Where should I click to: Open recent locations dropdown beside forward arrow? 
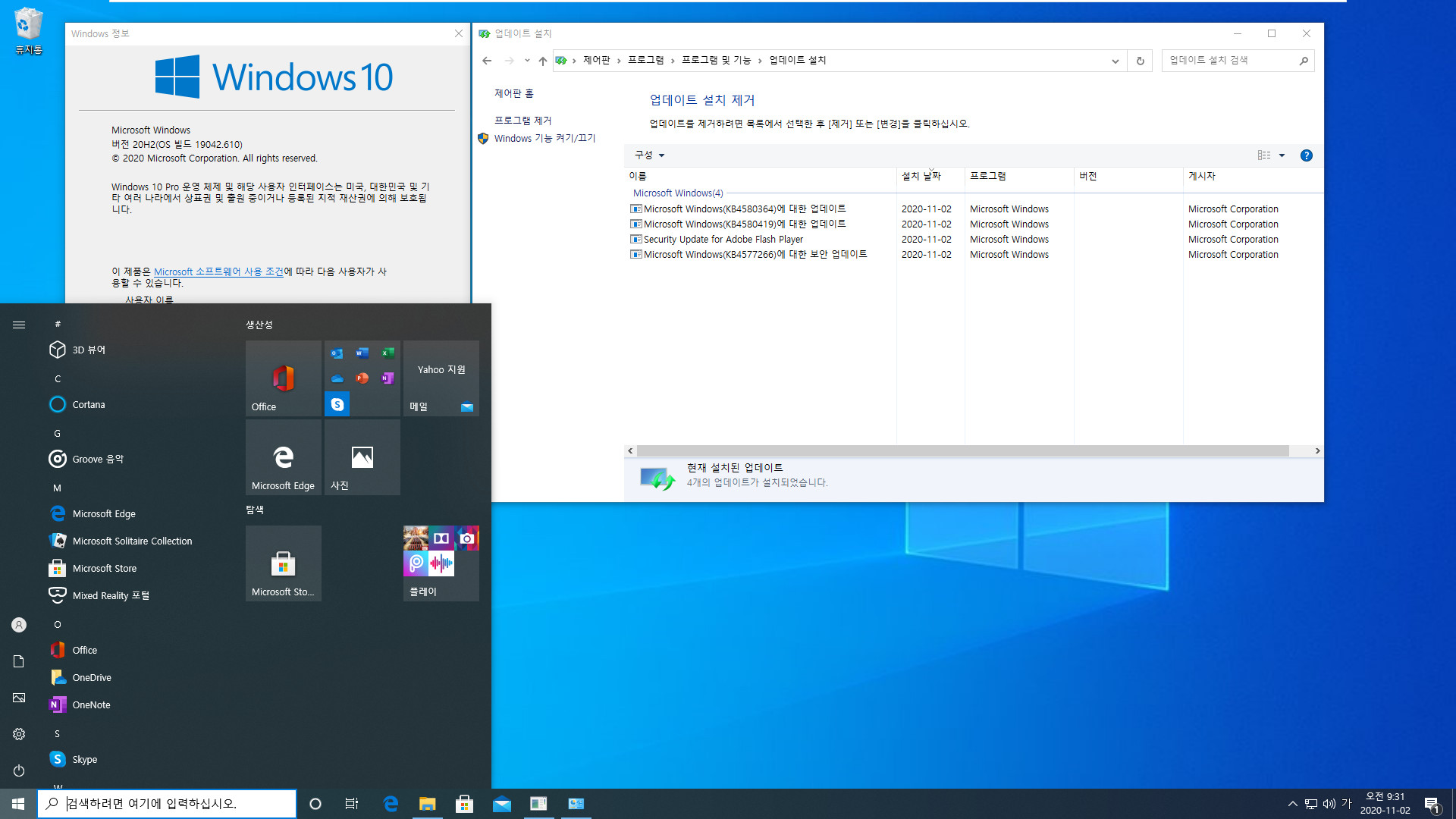point(527,61)
